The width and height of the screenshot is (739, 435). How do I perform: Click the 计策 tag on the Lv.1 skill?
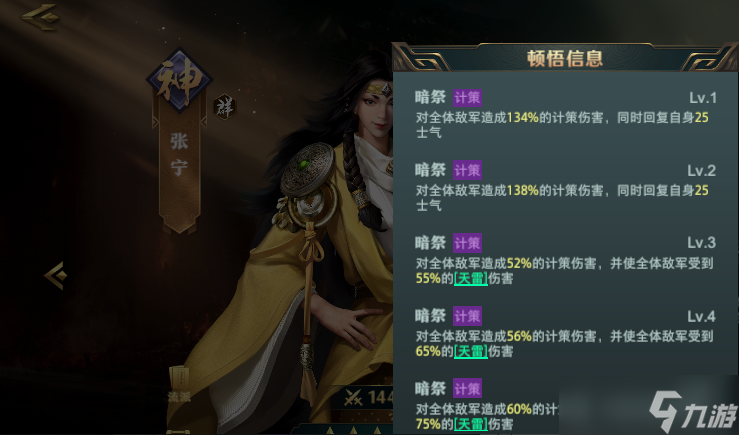467,98
